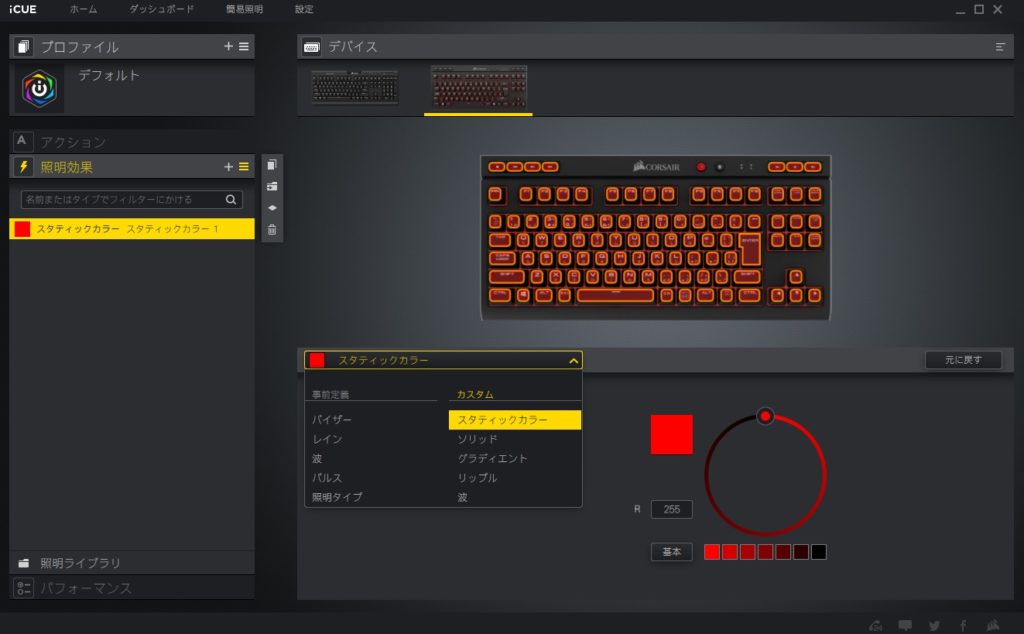Choose the predefined 波 effect
Screen dimensions: 1024x634
tap(317, 458)
